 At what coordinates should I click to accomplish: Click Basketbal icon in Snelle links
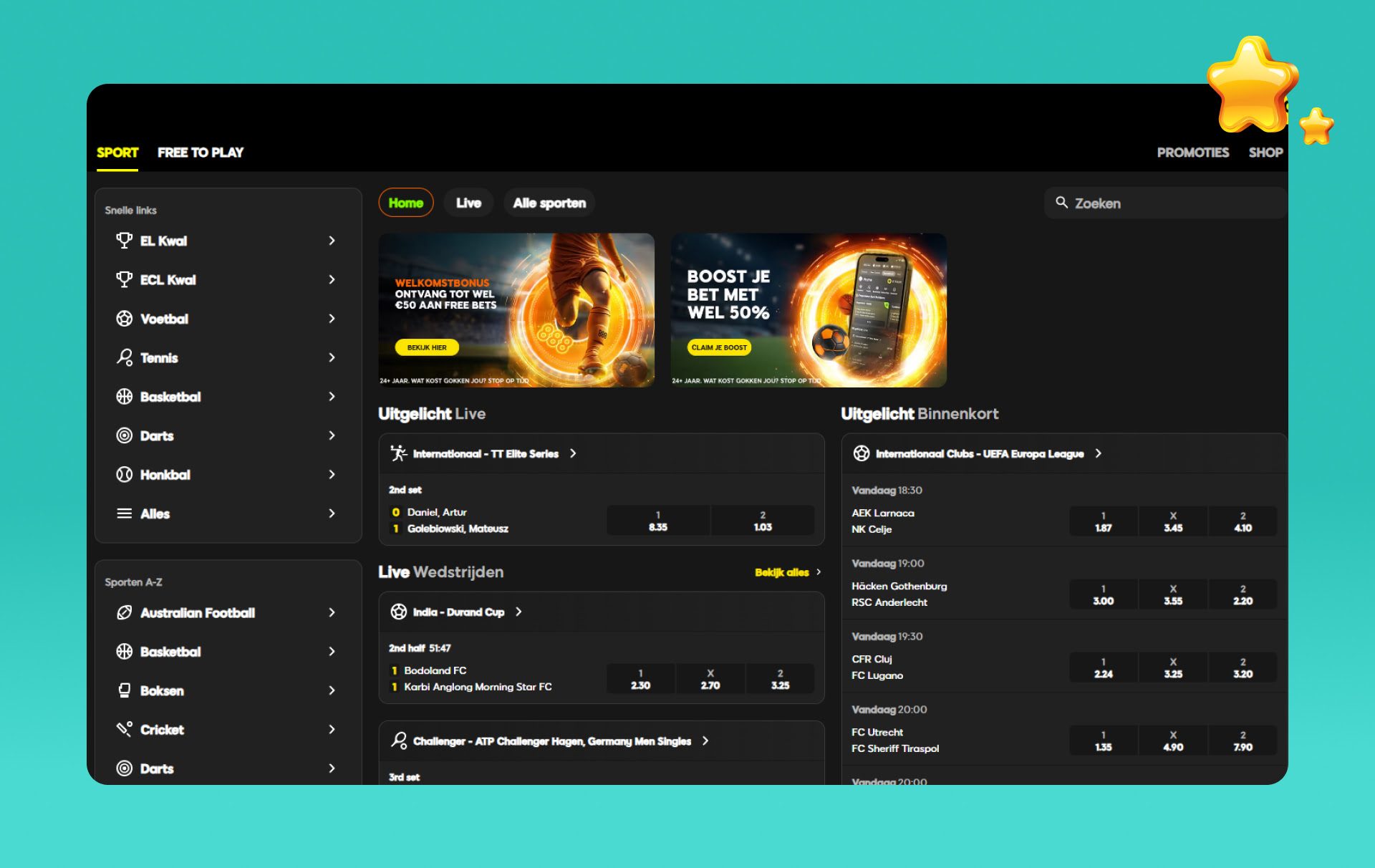(x=124, y=397)
